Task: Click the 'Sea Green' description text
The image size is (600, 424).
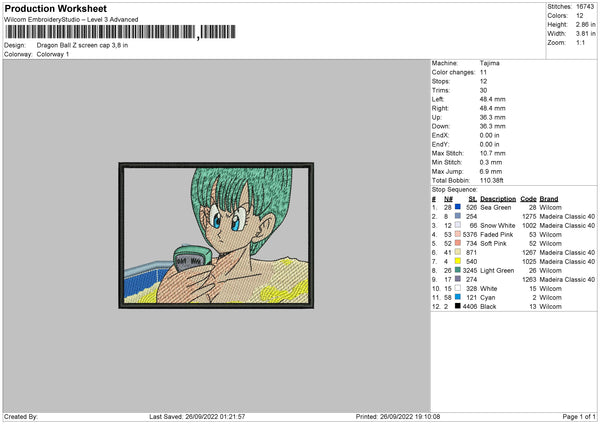Action: click(496, 207)
